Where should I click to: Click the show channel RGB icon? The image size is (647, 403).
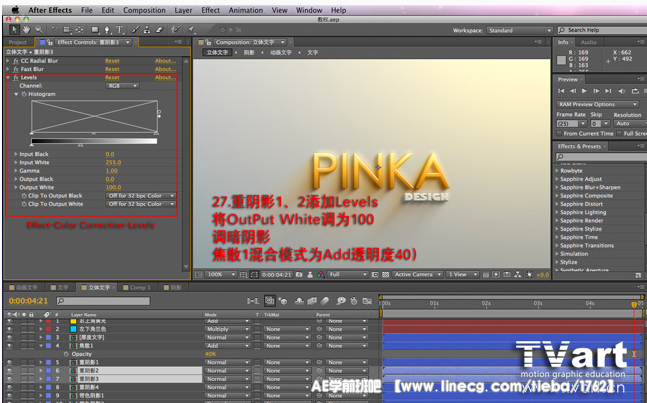(x=321, y=274)
